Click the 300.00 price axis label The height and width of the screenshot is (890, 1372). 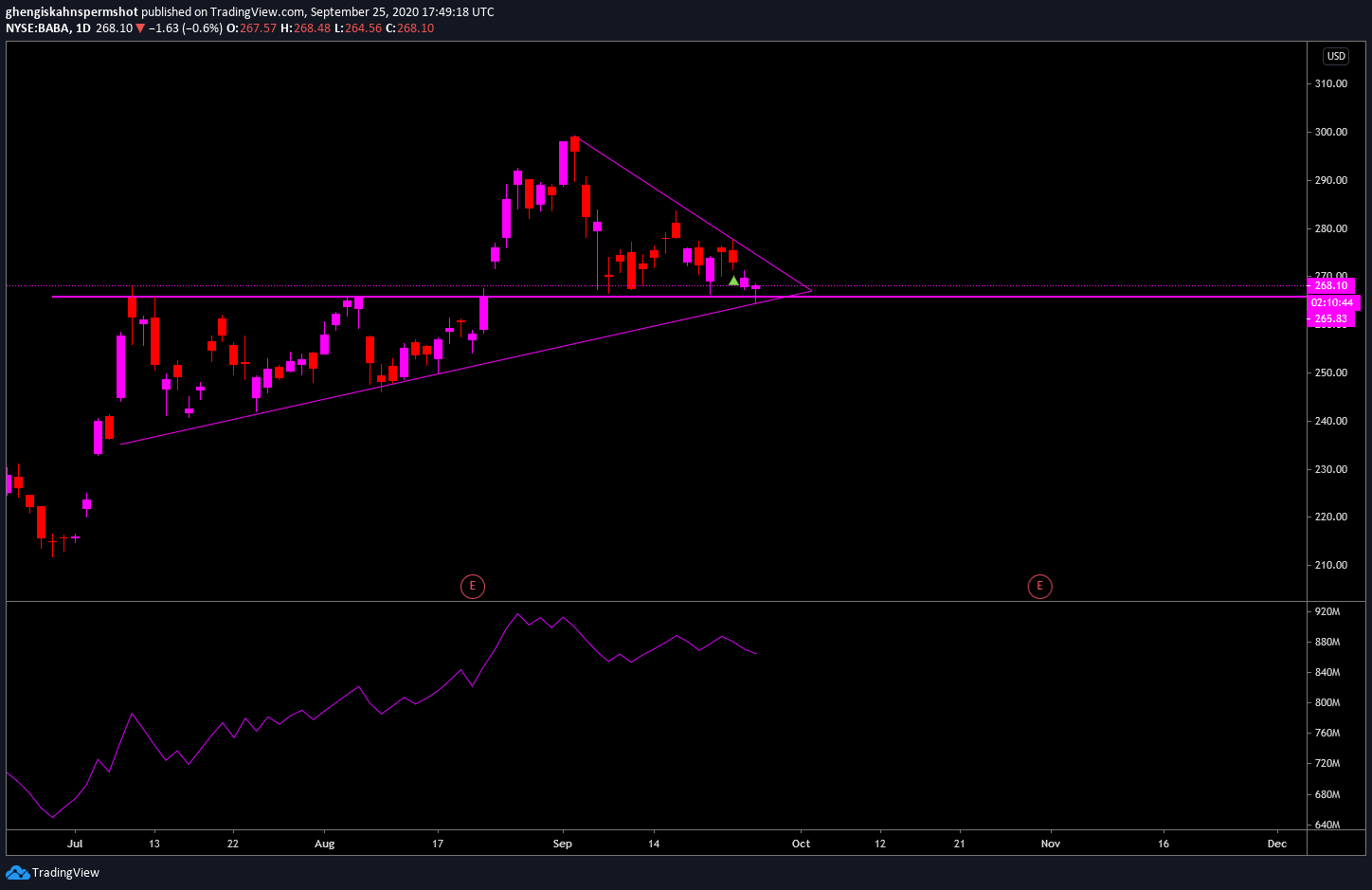[1330, 132]
